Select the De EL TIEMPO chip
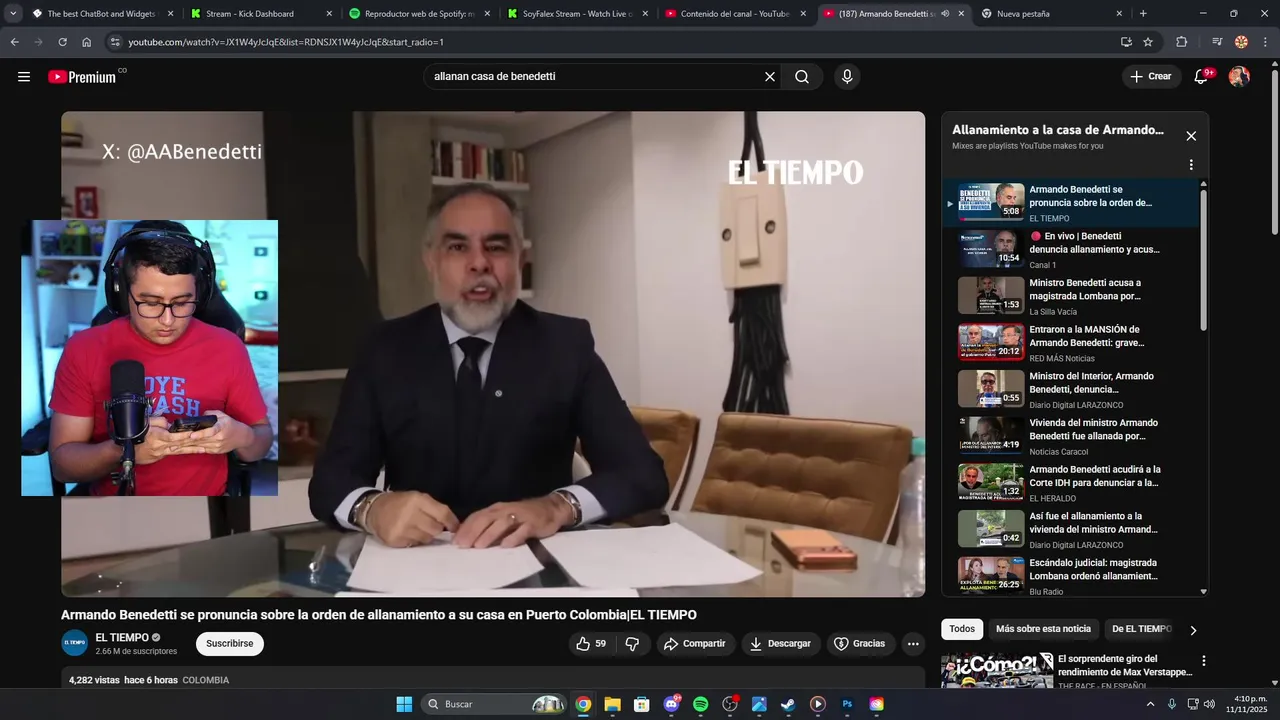The height and width of the screenshot is (720, 1280). (x=1141, y=629)
